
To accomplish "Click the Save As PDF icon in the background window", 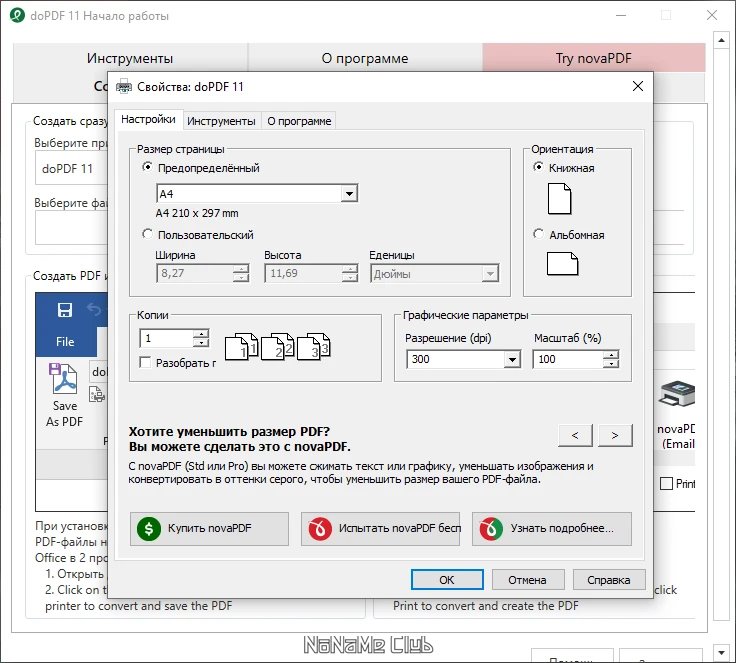I will (64, 378).
